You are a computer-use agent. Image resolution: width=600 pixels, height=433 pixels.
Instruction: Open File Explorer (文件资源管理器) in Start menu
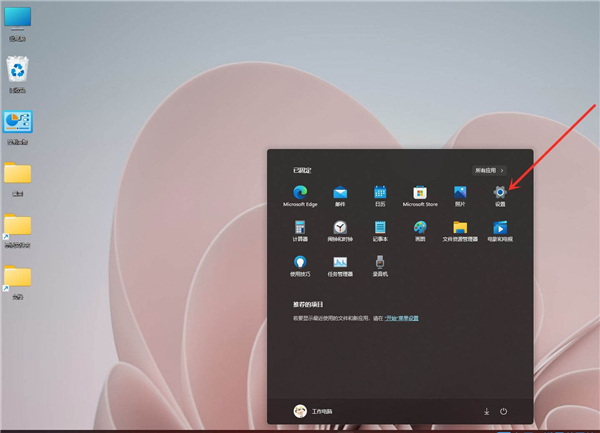click(460, 231)
